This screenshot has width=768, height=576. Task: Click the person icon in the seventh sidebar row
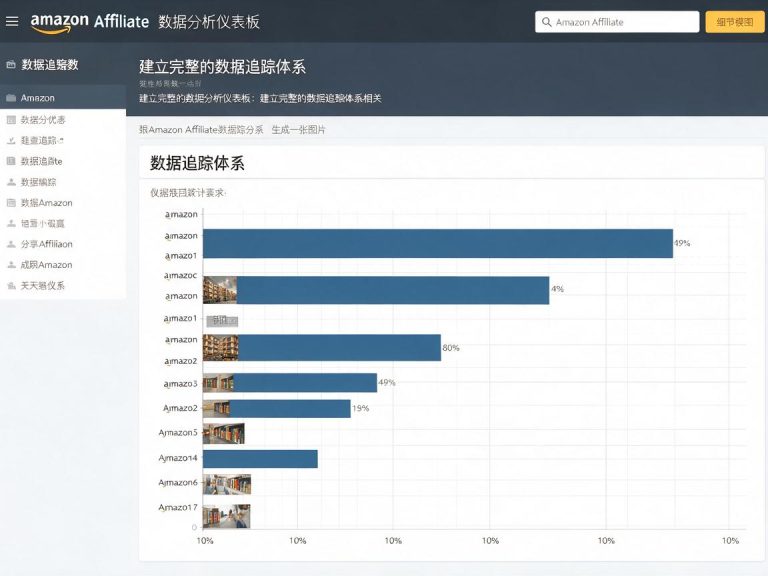point(11,223)
